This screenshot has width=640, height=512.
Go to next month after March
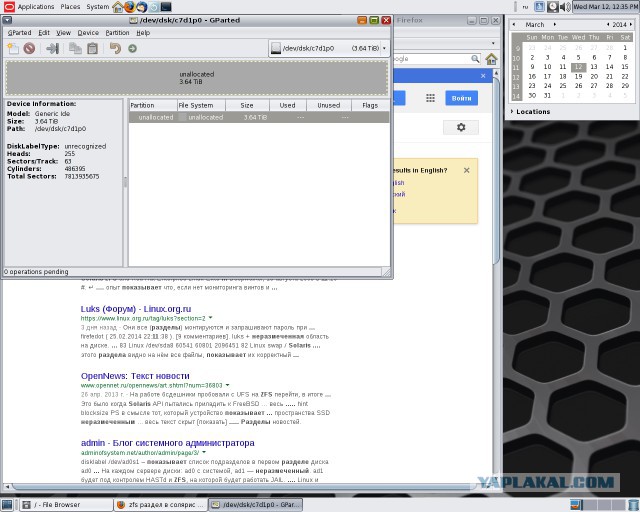coord(554,24)
